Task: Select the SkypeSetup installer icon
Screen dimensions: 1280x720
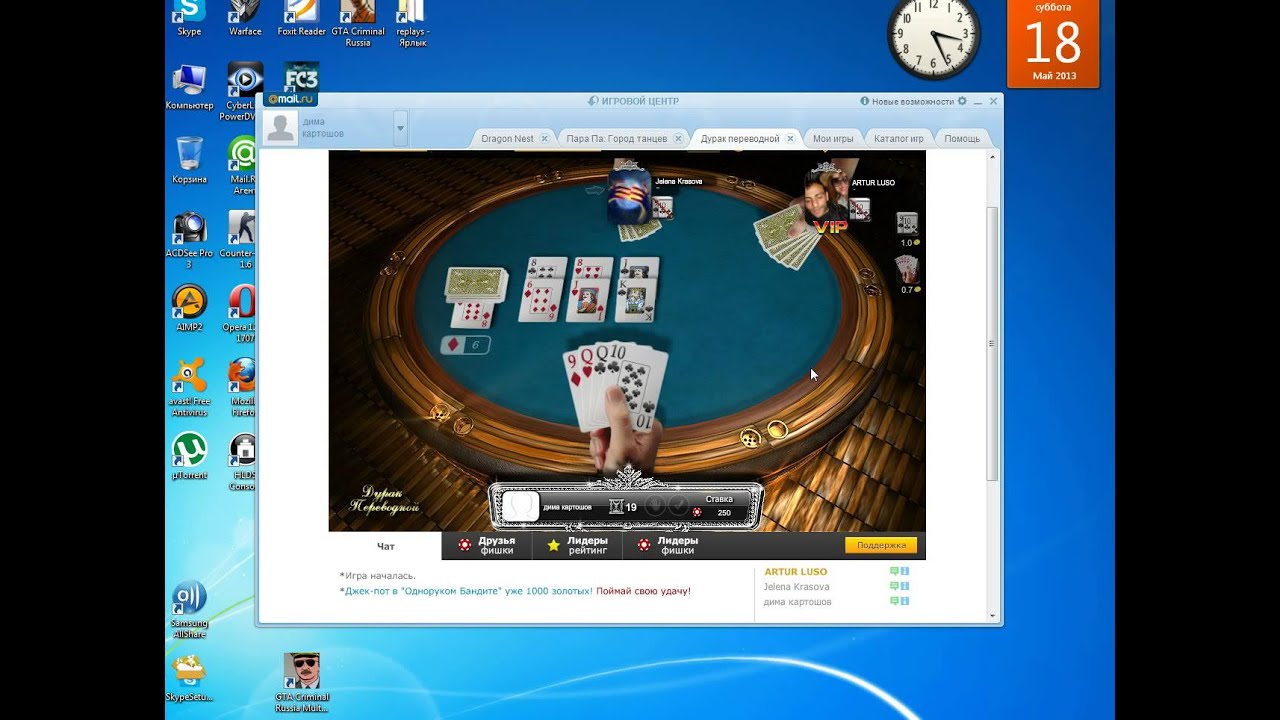Action: click(189, 678)
